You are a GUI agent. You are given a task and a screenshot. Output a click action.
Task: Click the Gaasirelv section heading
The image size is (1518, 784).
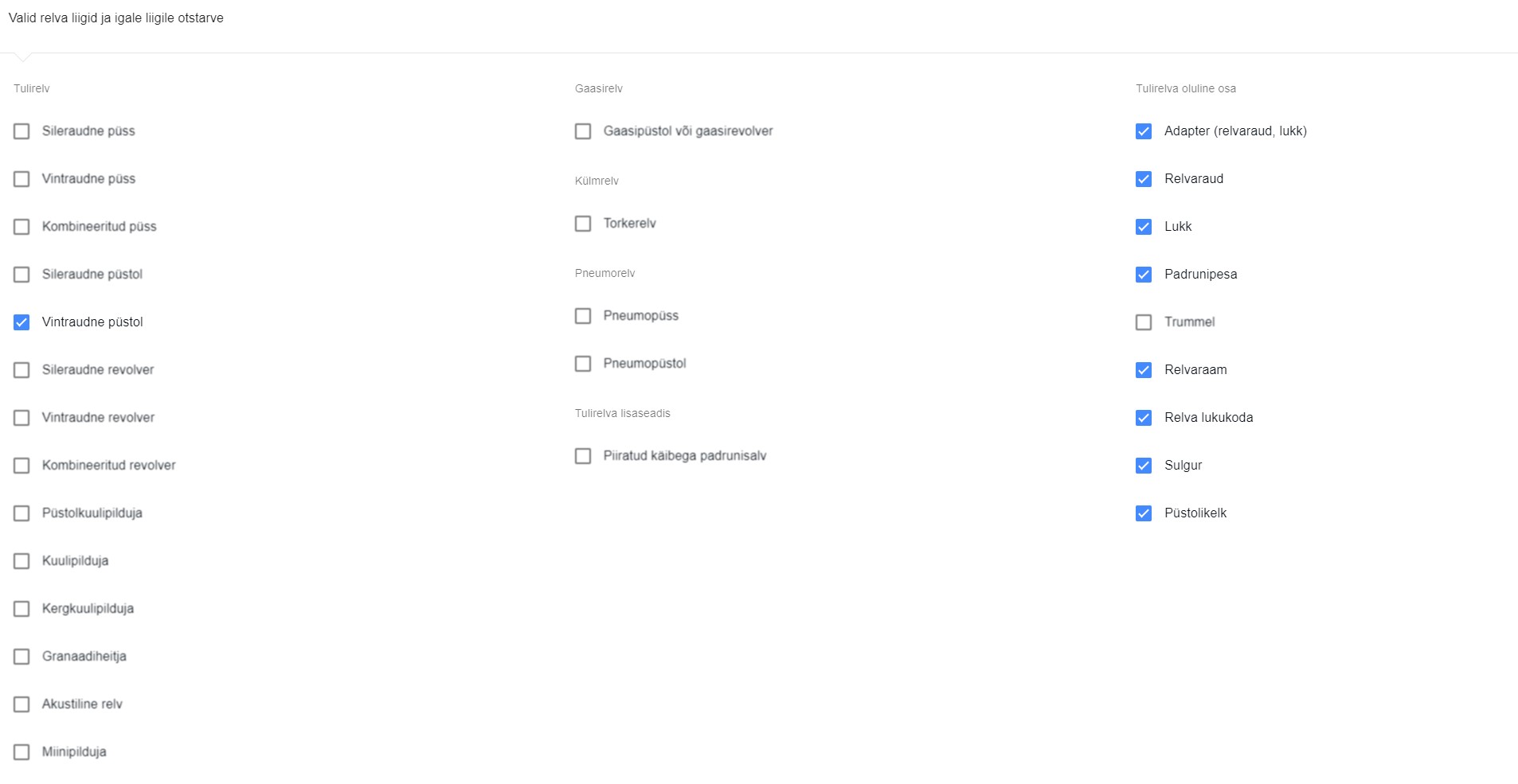pos(599,88)
